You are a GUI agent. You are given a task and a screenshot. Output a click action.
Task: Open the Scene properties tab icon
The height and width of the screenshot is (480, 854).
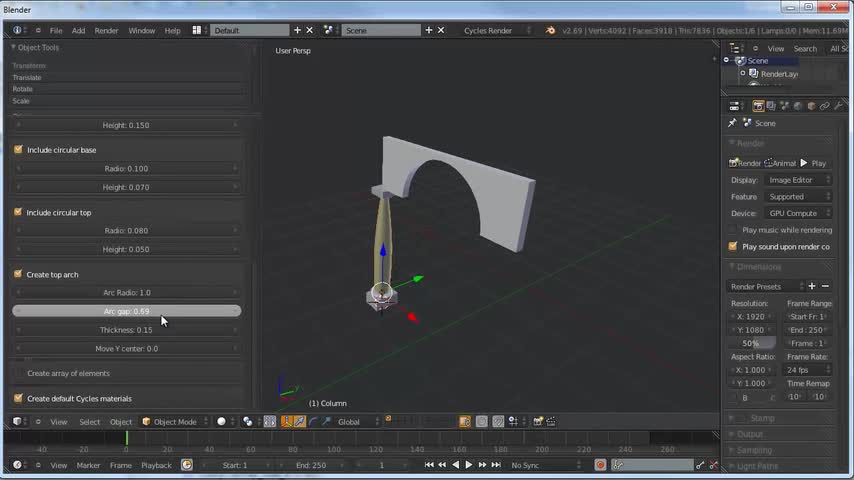(x=785, y=106)
